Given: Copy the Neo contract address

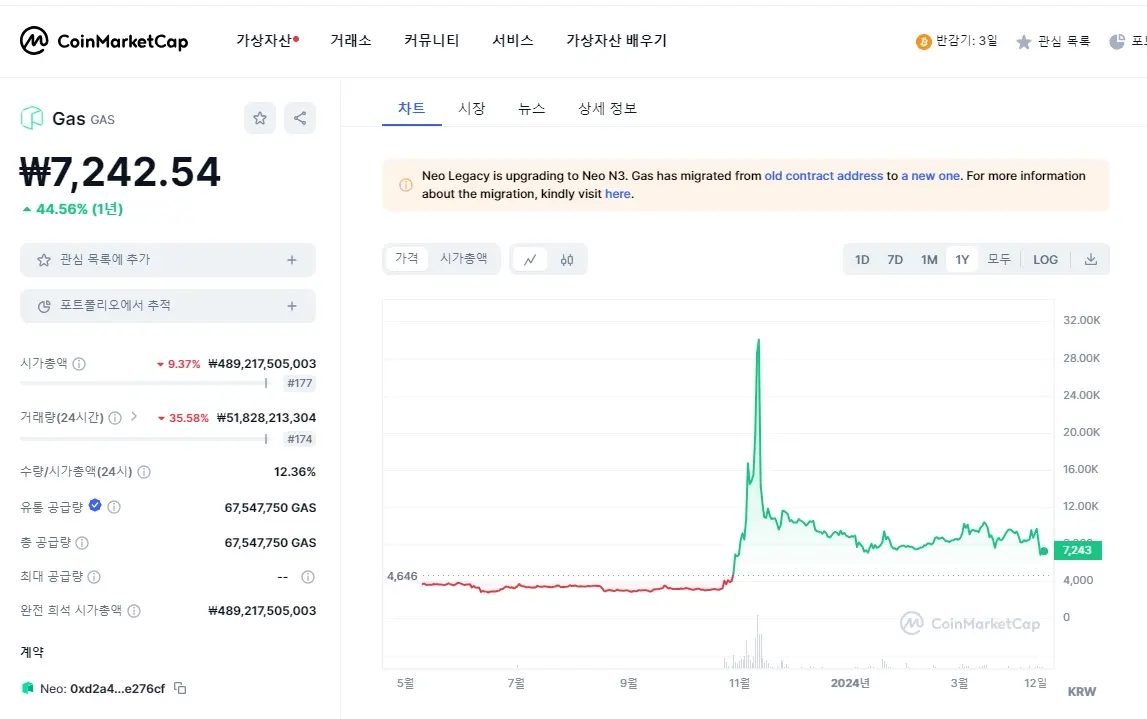Looking at the screenshot, I should coord(180,688).
